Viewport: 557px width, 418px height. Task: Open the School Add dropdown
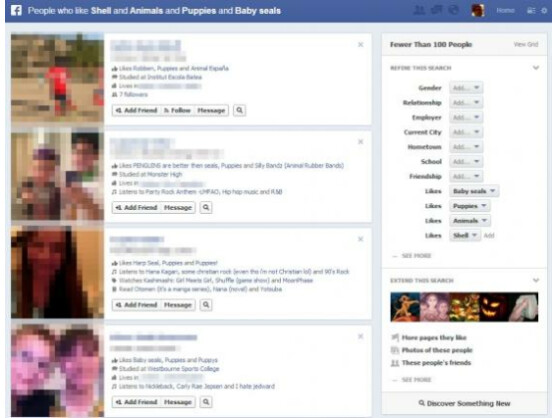[x=466, y=162]
